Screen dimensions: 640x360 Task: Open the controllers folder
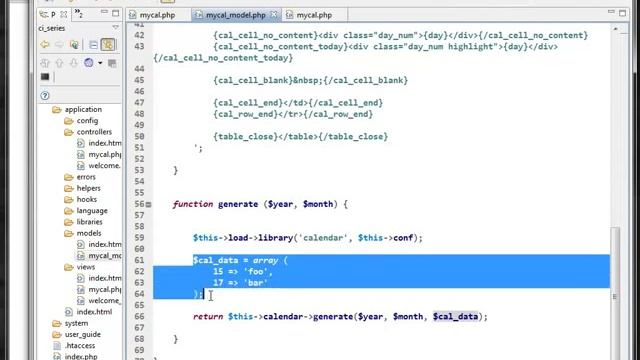click(x=94, y=132)
